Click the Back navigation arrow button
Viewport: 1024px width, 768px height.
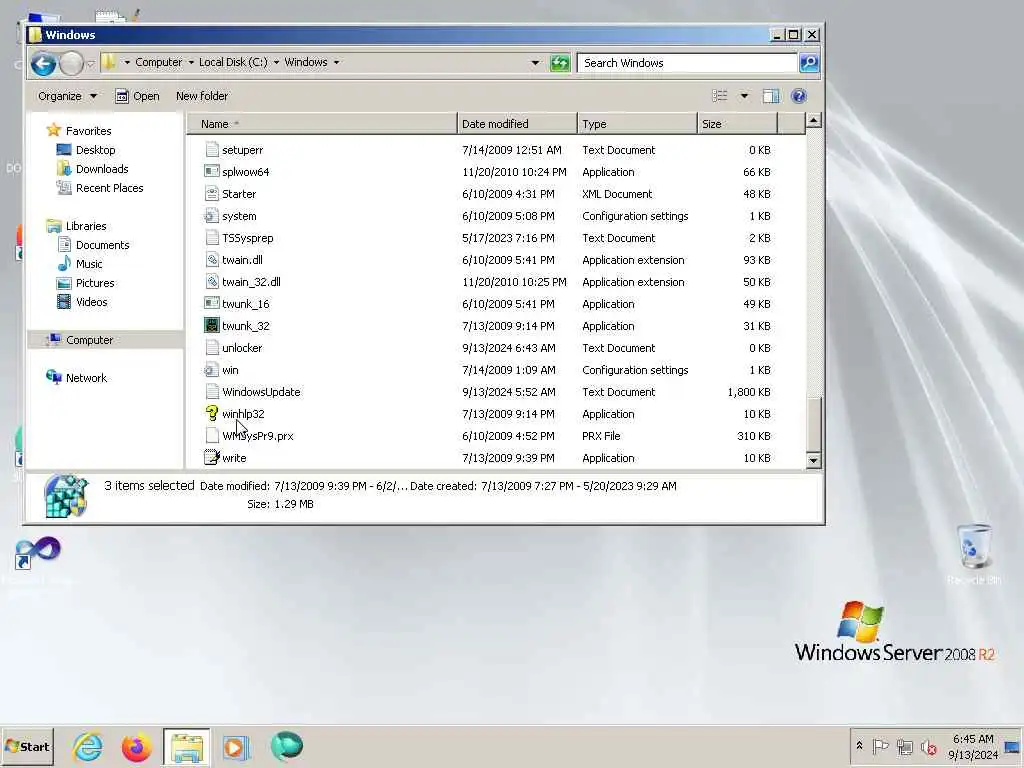(x=44, y=63)
